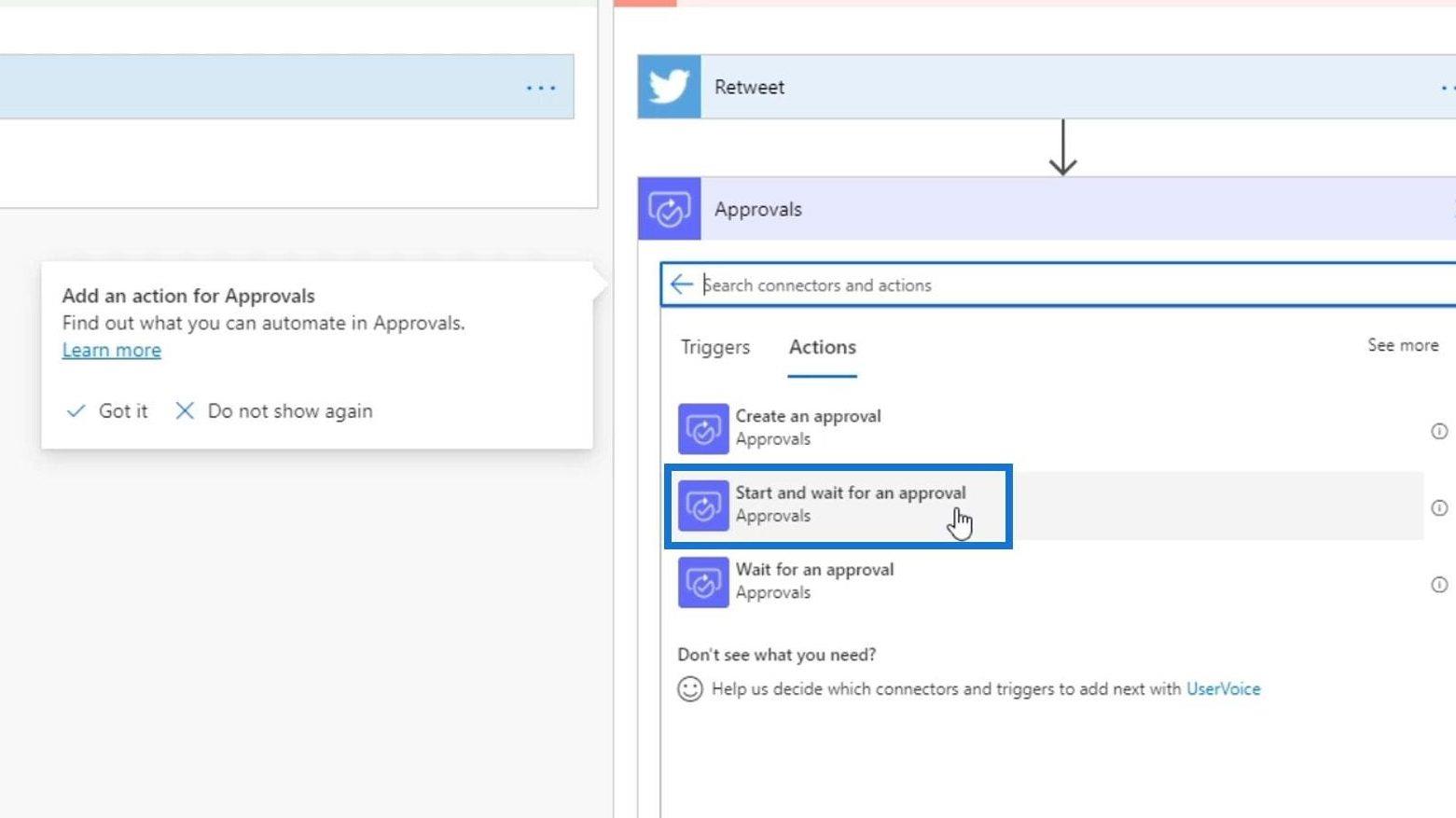Click the smiley face feedback icon
The image size is (1456, 818).
tap(690, 689)
